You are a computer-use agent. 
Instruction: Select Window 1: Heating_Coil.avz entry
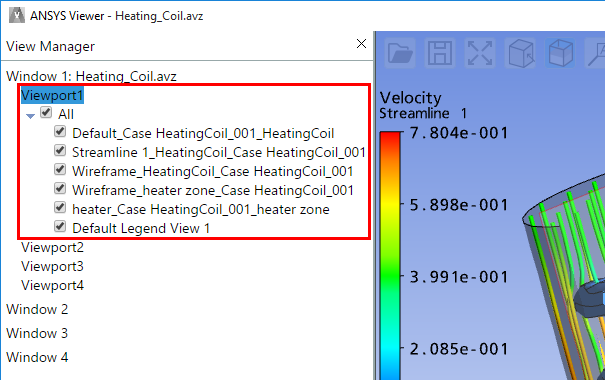tap(91, 76)
